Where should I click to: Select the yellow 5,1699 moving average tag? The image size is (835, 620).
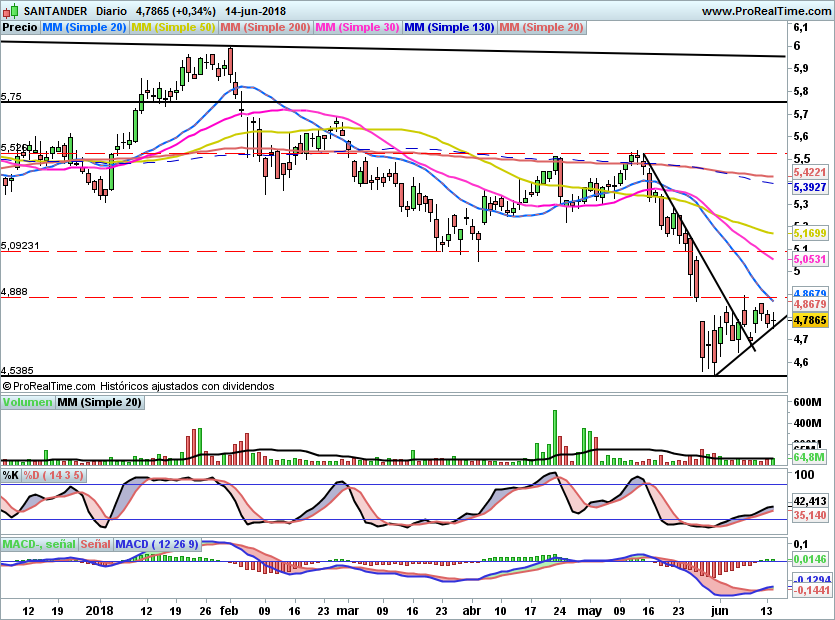pos(807,233)
